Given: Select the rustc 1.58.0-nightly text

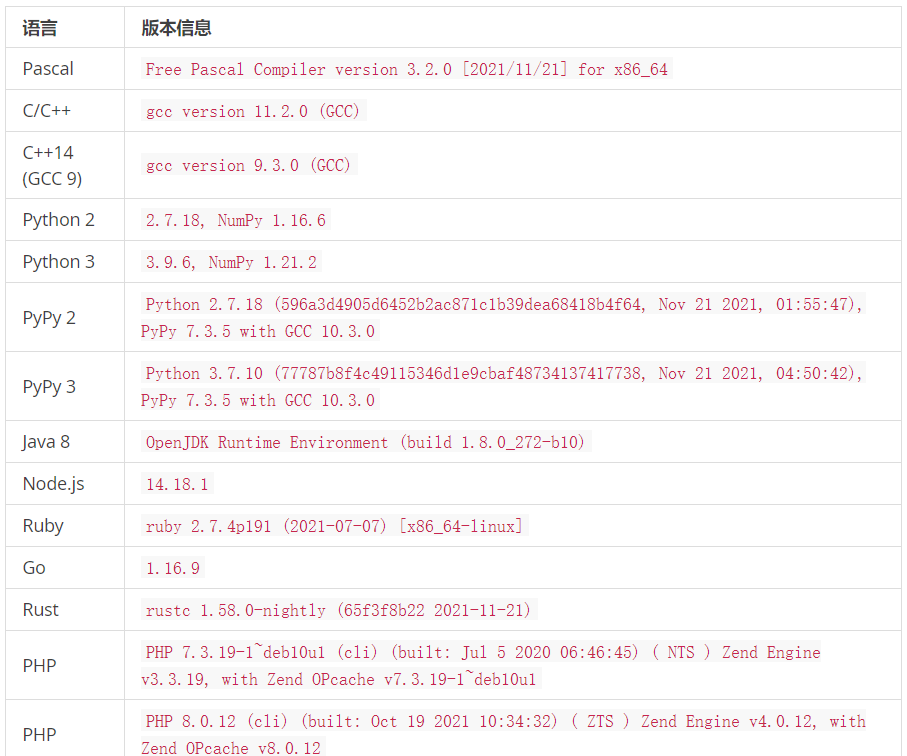Looking at the screenshot, I should (x=338, y=610).
